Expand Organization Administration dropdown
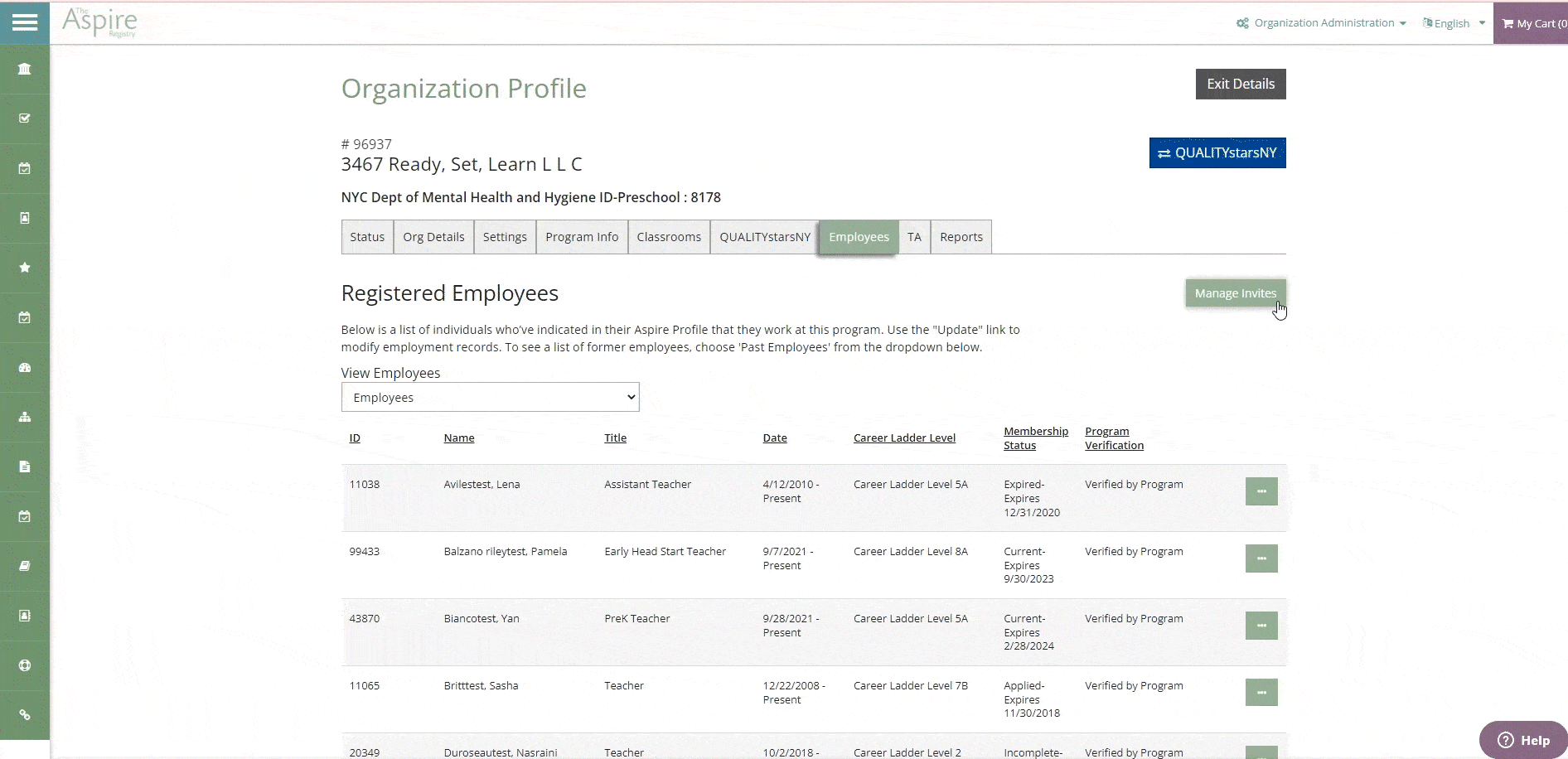1568x759 pixels. tap(1322, 23)
